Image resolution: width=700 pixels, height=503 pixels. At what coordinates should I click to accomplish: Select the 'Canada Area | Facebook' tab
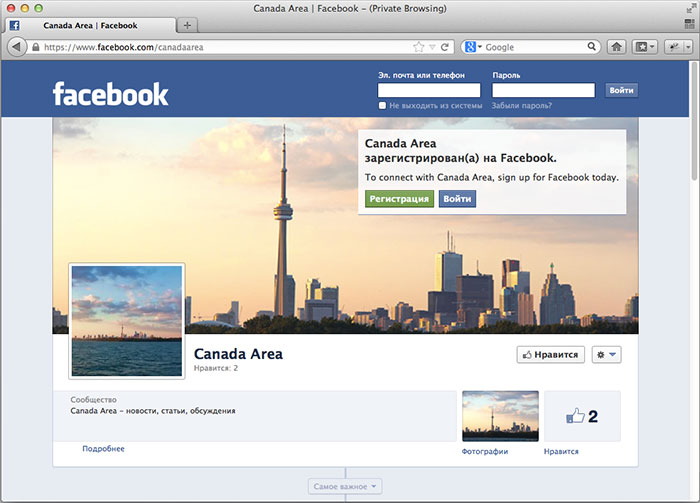pyautogui.click(x=90, y=25)
